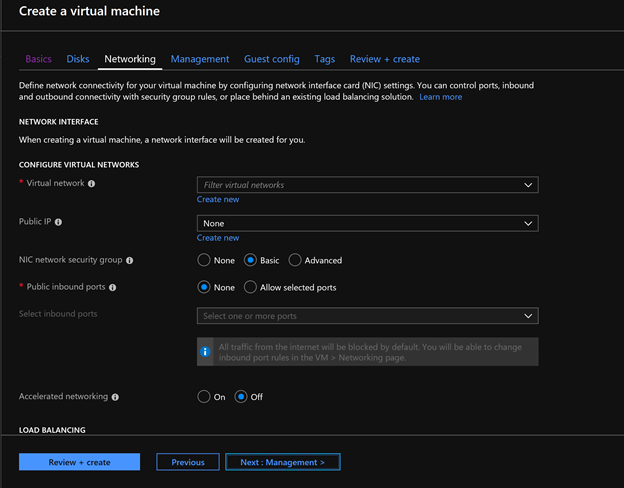Screen dimensions: 624x488
Task: Click the blue Review + create button
Action: [x=80, y=462]
